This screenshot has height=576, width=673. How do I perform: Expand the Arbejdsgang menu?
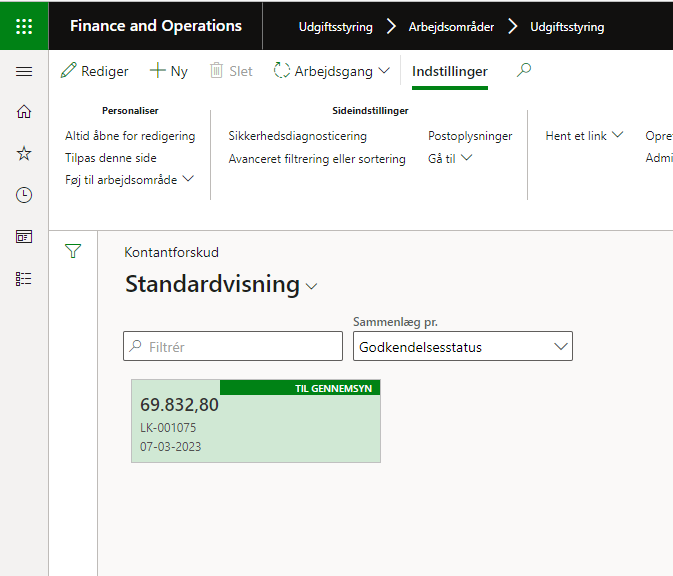(331, 71)
